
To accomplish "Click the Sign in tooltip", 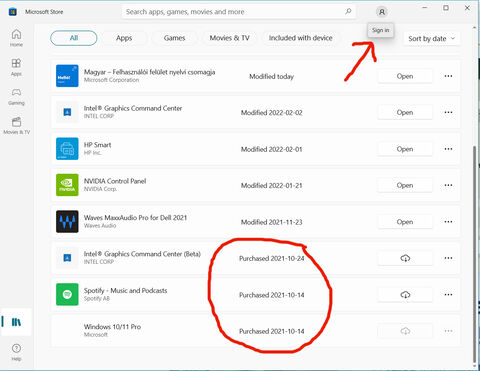I will [380, 30].
